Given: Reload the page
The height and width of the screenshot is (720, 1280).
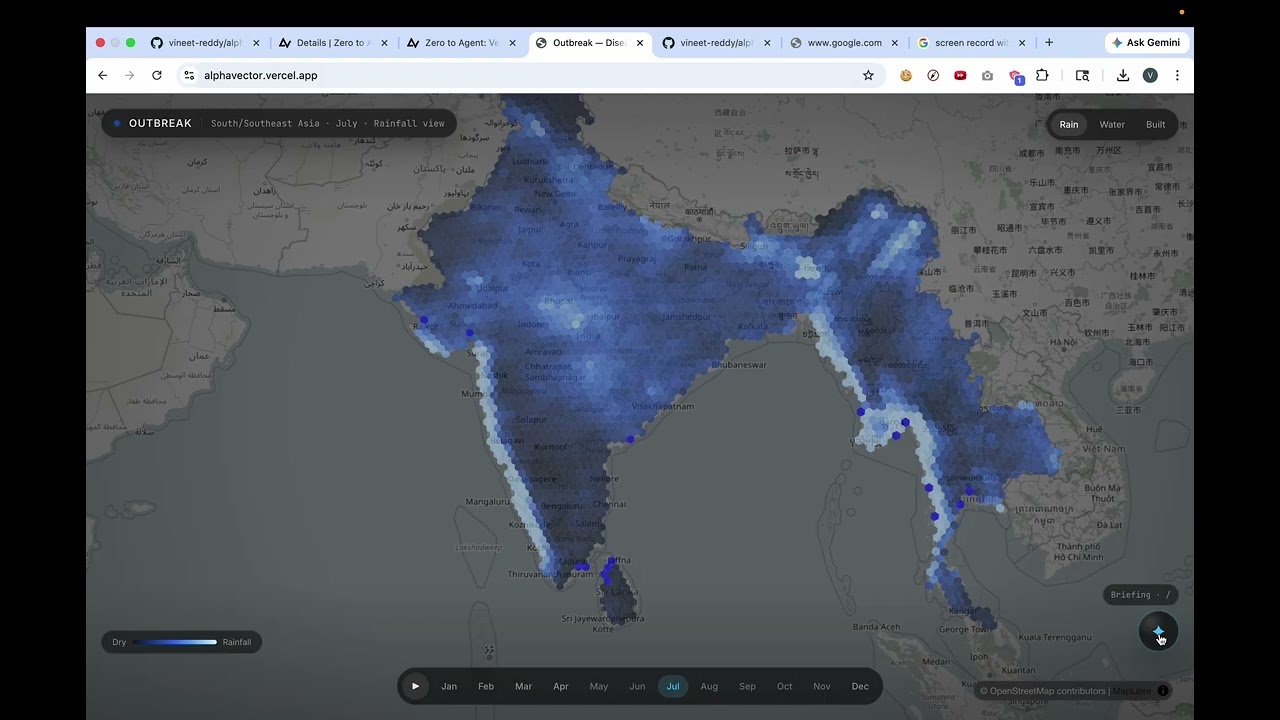Looking at the screenshot, I should [x=157, y=75].
